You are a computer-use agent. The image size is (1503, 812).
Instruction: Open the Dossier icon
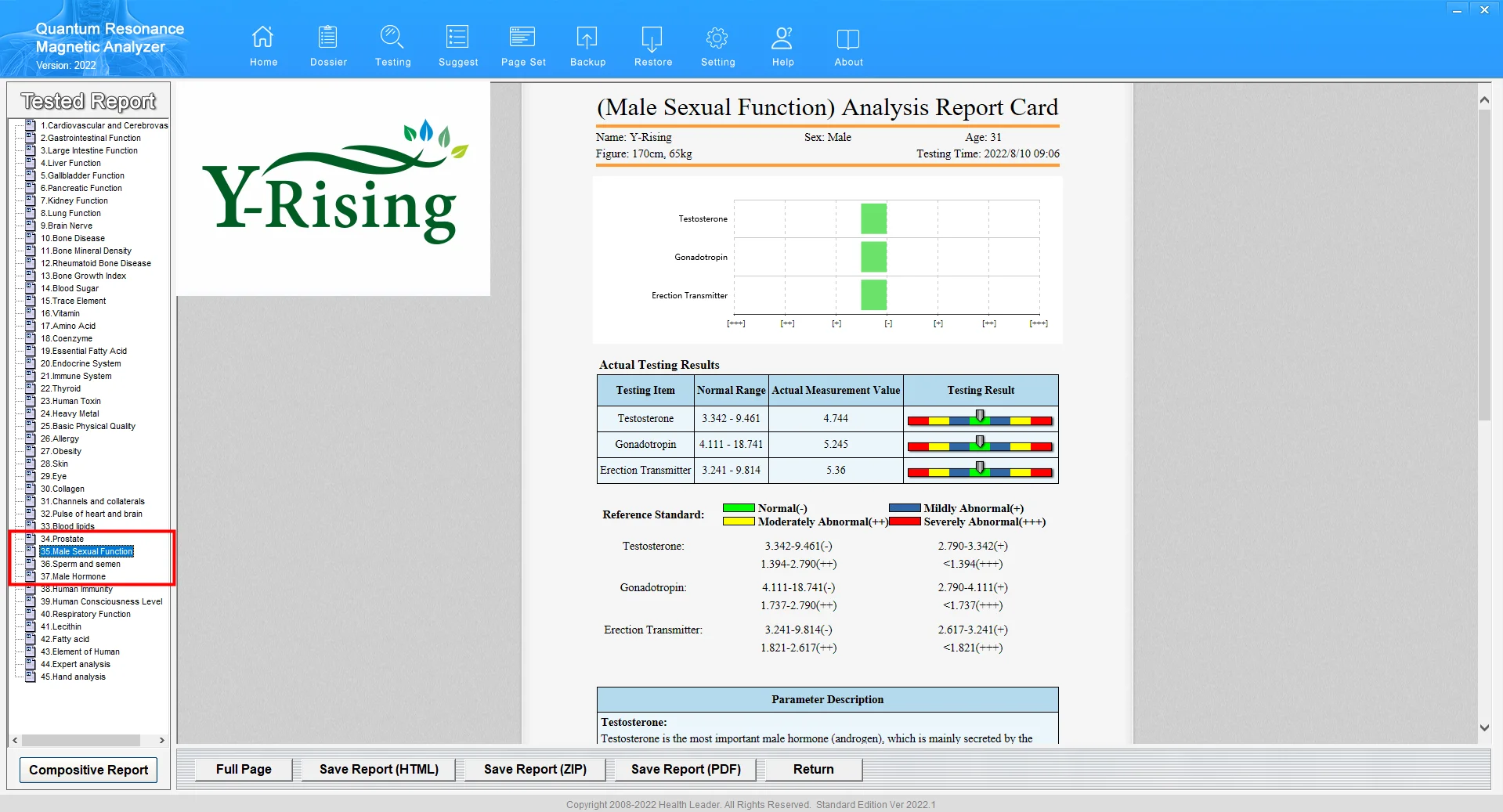pos(328,38)
